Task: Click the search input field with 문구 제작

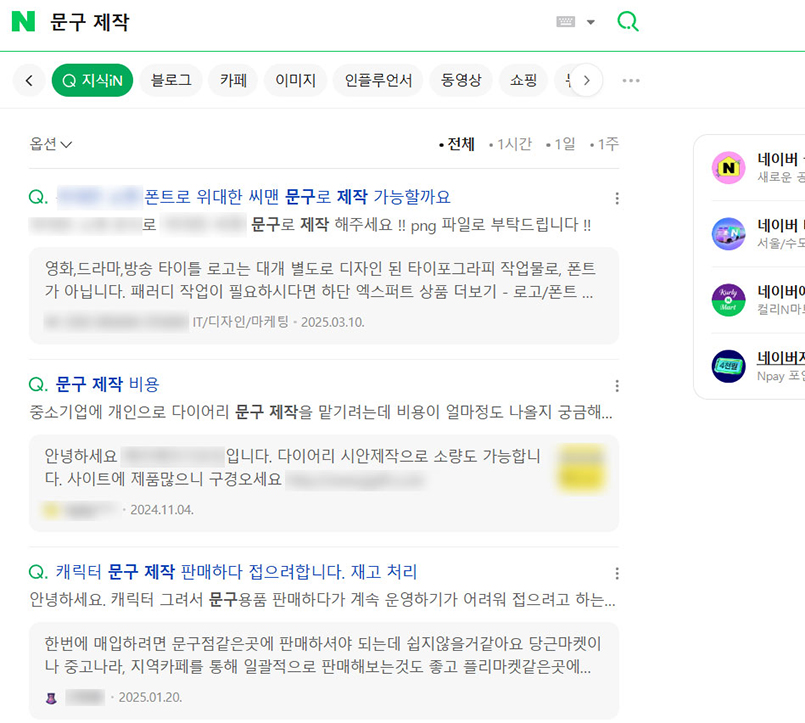Action: tap(300, 22)
